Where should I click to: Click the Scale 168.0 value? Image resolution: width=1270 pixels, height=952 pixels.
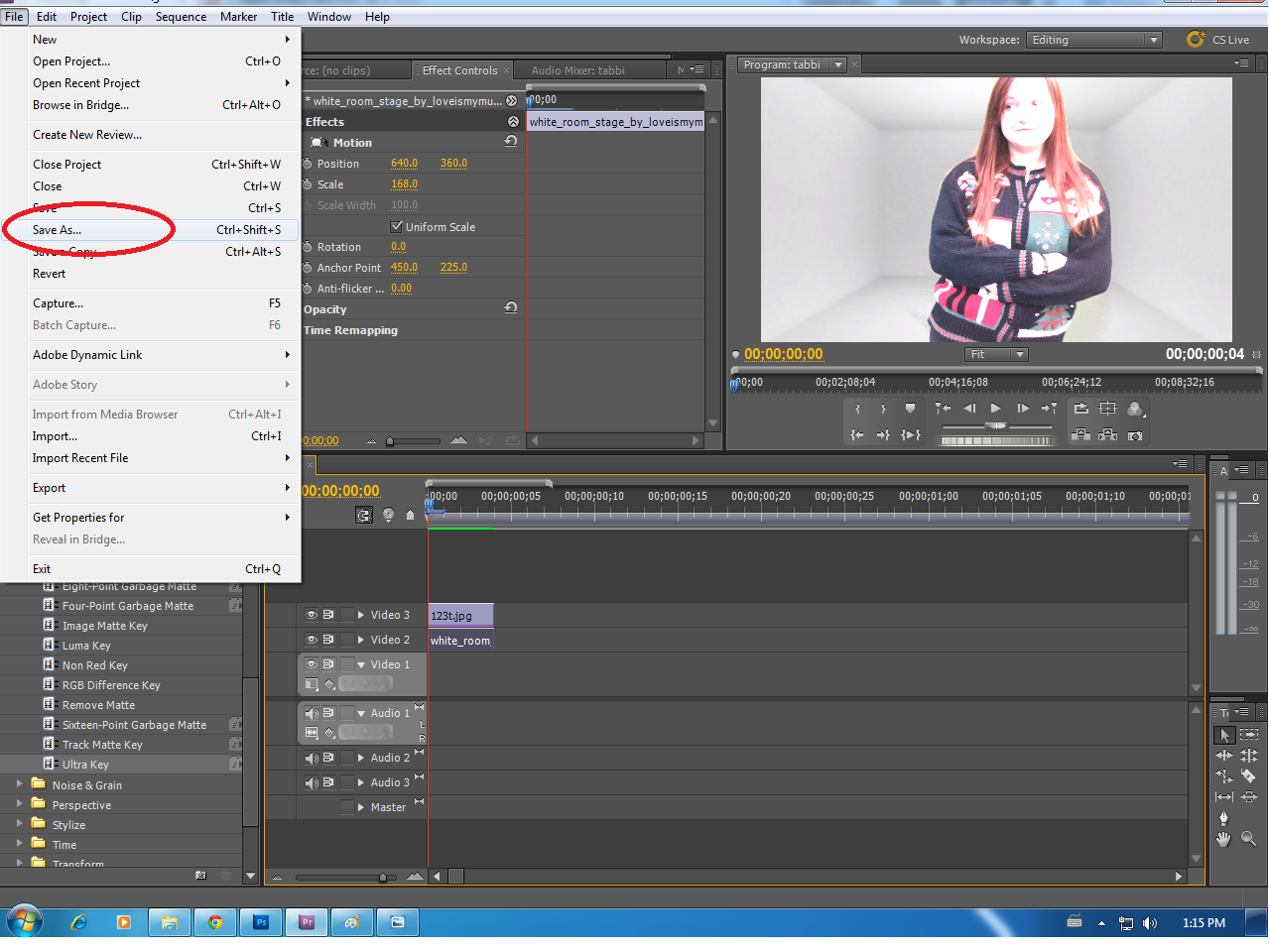404,184
